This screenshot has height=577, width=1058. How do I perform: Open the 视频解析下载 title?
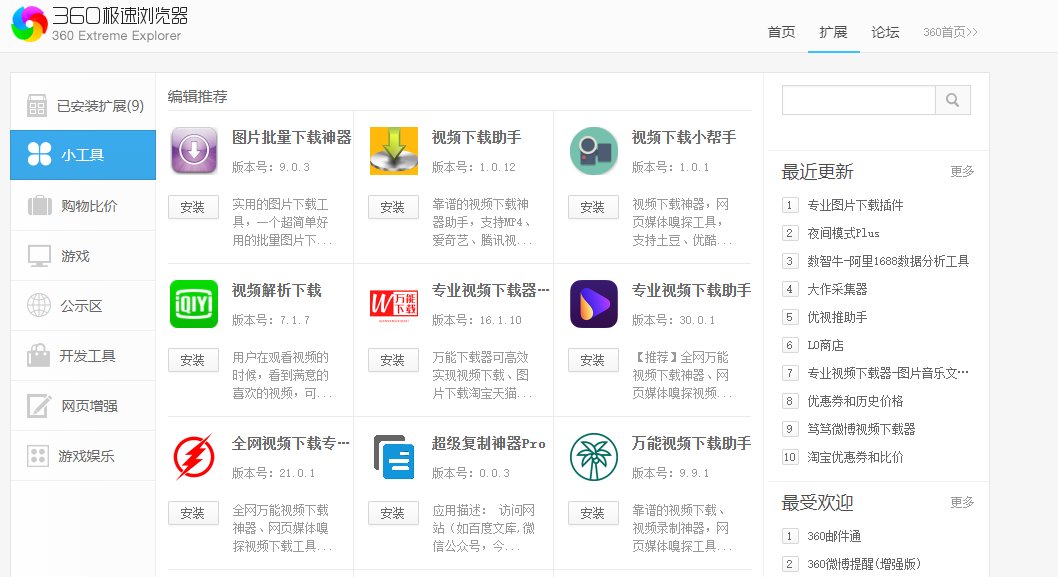click(277, 291)
